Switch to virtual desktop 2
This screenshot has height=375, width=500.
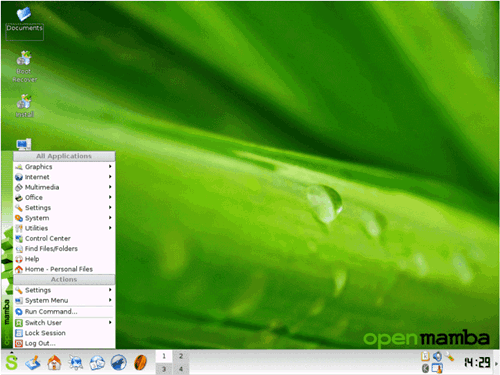[x=181, y=356]
